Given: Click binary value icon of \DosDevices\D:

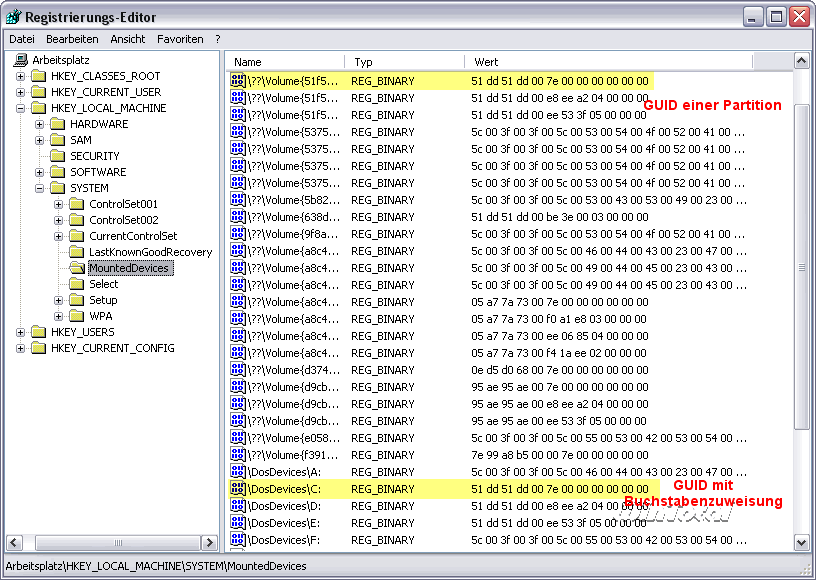Looking at the screenshot, I should pos(238,506).
